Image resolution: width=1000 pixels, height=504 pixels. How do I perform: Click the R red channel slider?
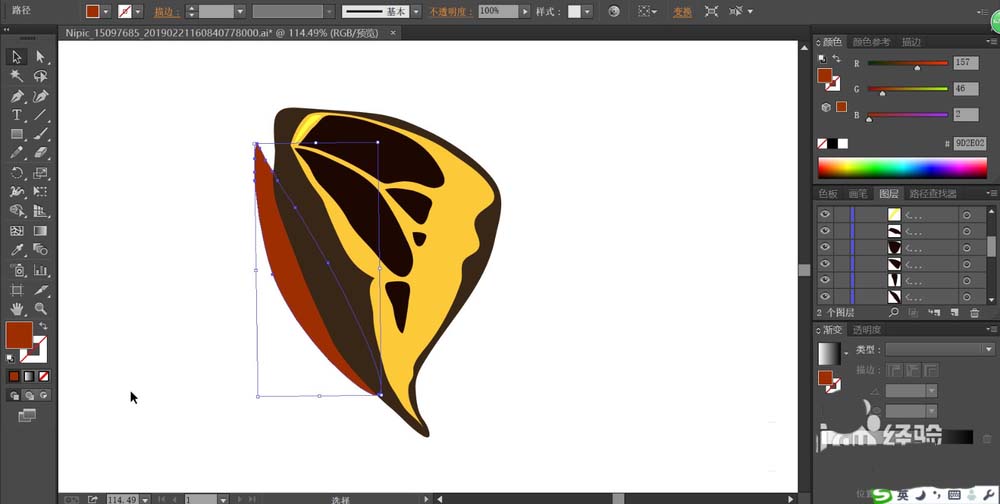click(908, 64)
